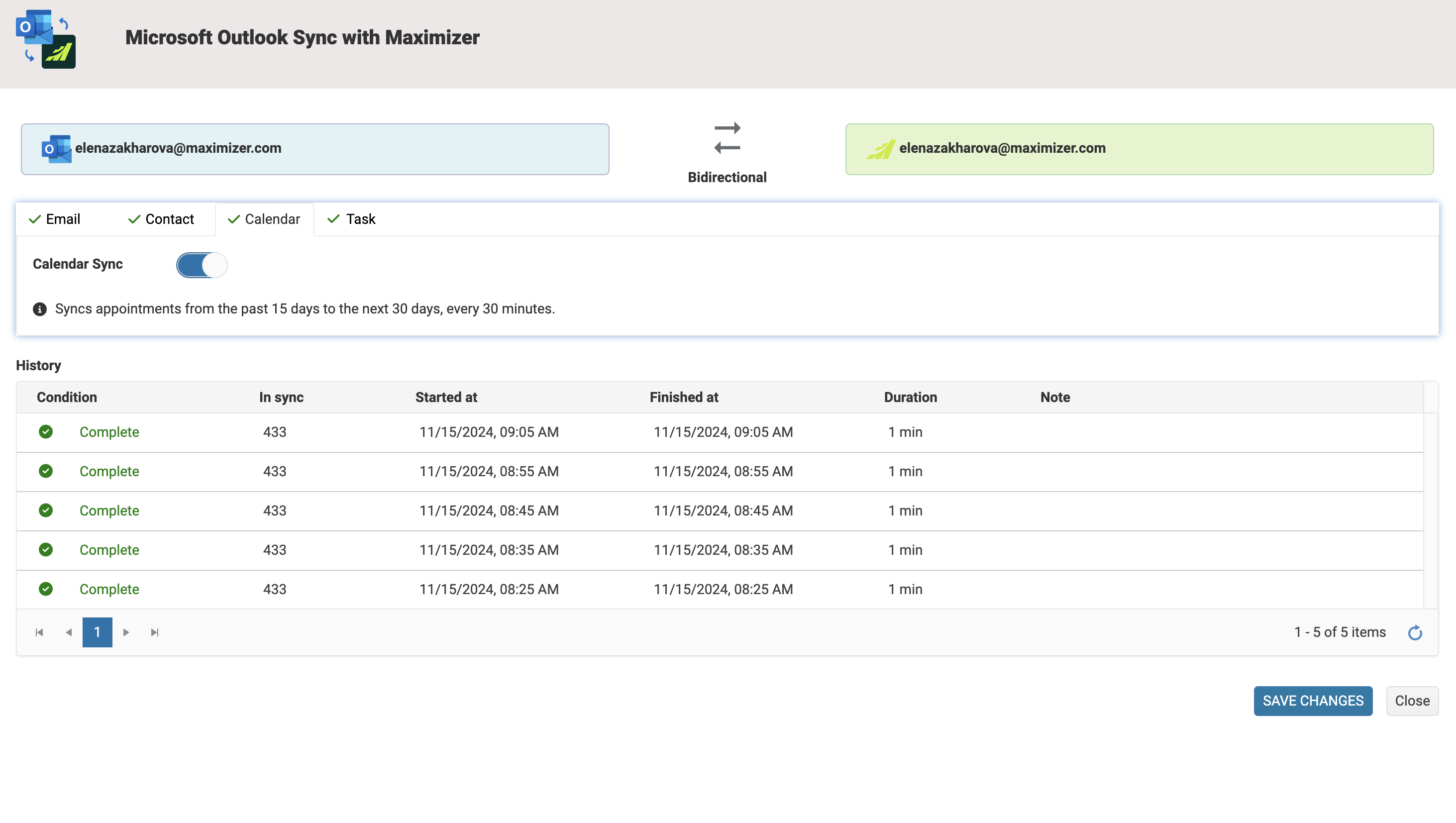This screenshot has height=823, width=1456.
Task: Click Complete status in the 08:25 AM row
Action: (x=109, y=590)
